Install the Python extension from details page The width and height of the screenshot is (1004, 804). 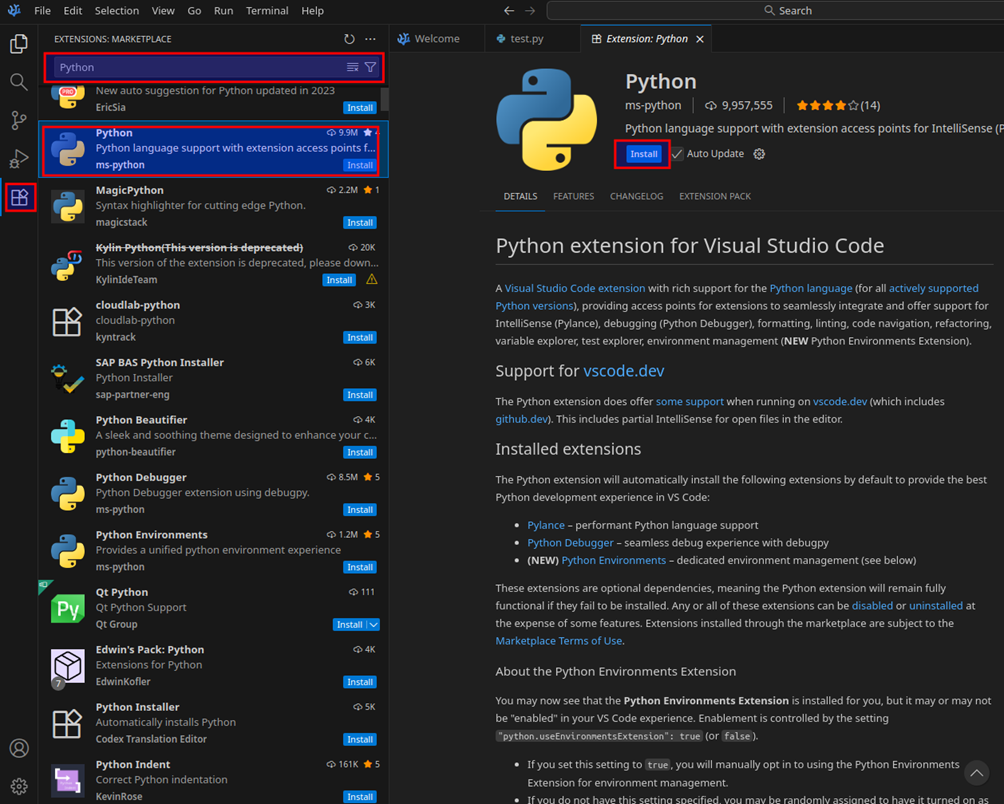[643, 154]
